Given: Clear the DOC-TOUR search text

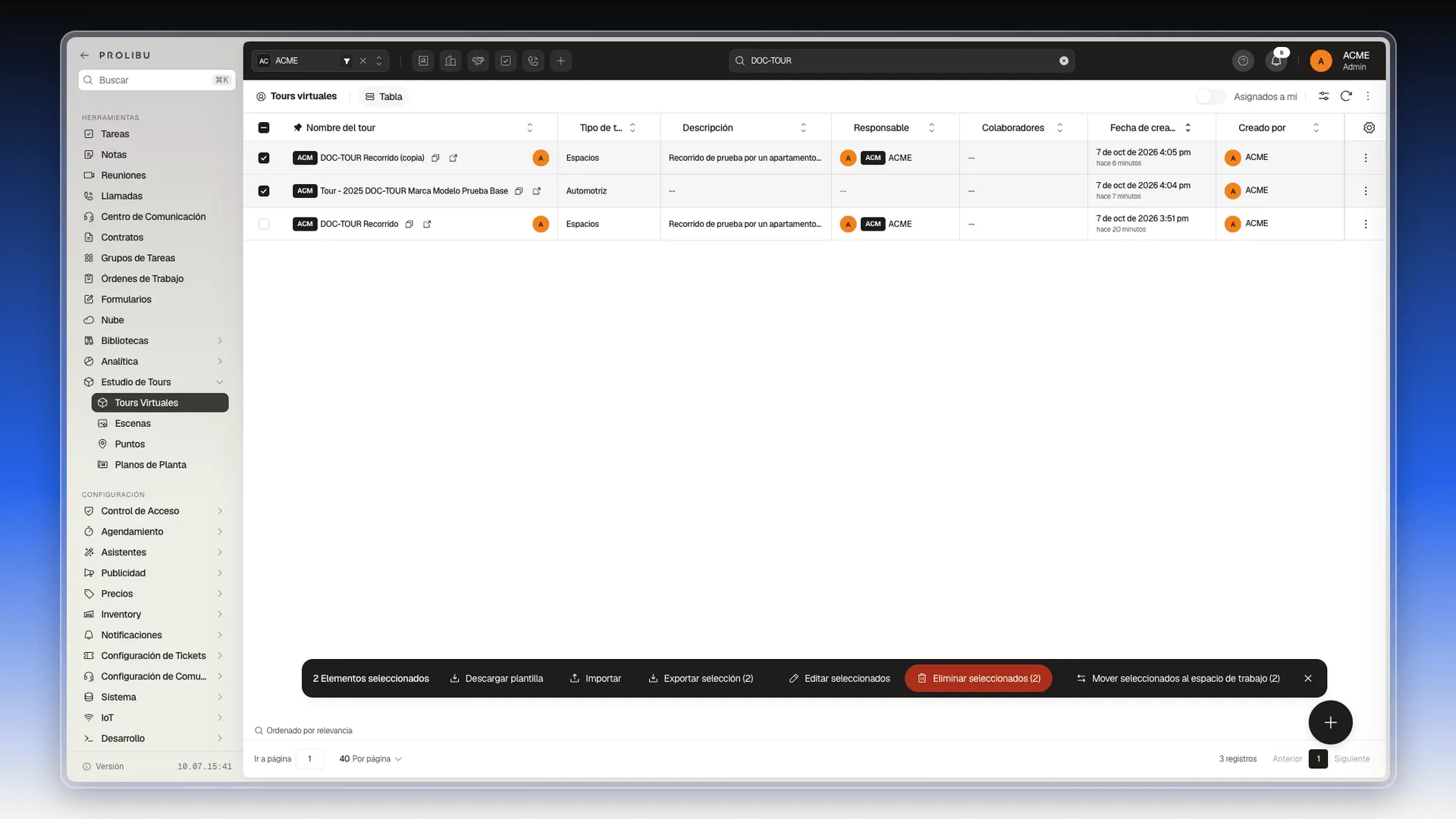Looking at the screenshot, I should 1064,61.
